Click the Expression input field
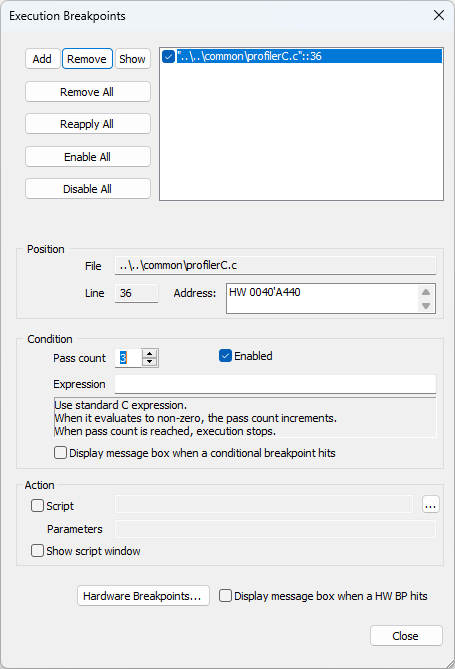 (275, 384)
